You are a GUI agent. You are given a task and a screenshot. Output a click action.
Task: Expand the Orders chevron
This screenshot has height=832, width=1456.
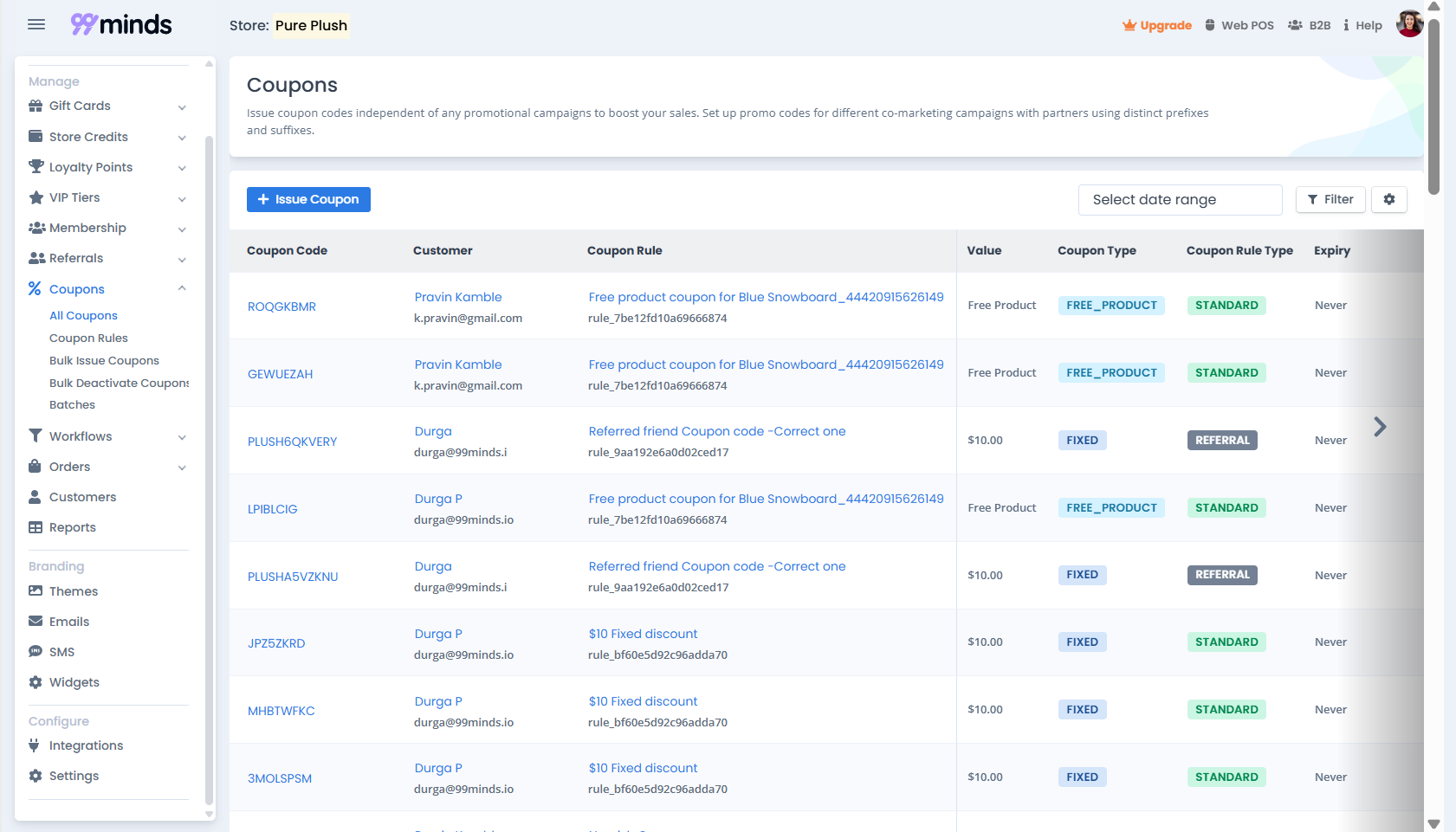[x=182, y=468]
